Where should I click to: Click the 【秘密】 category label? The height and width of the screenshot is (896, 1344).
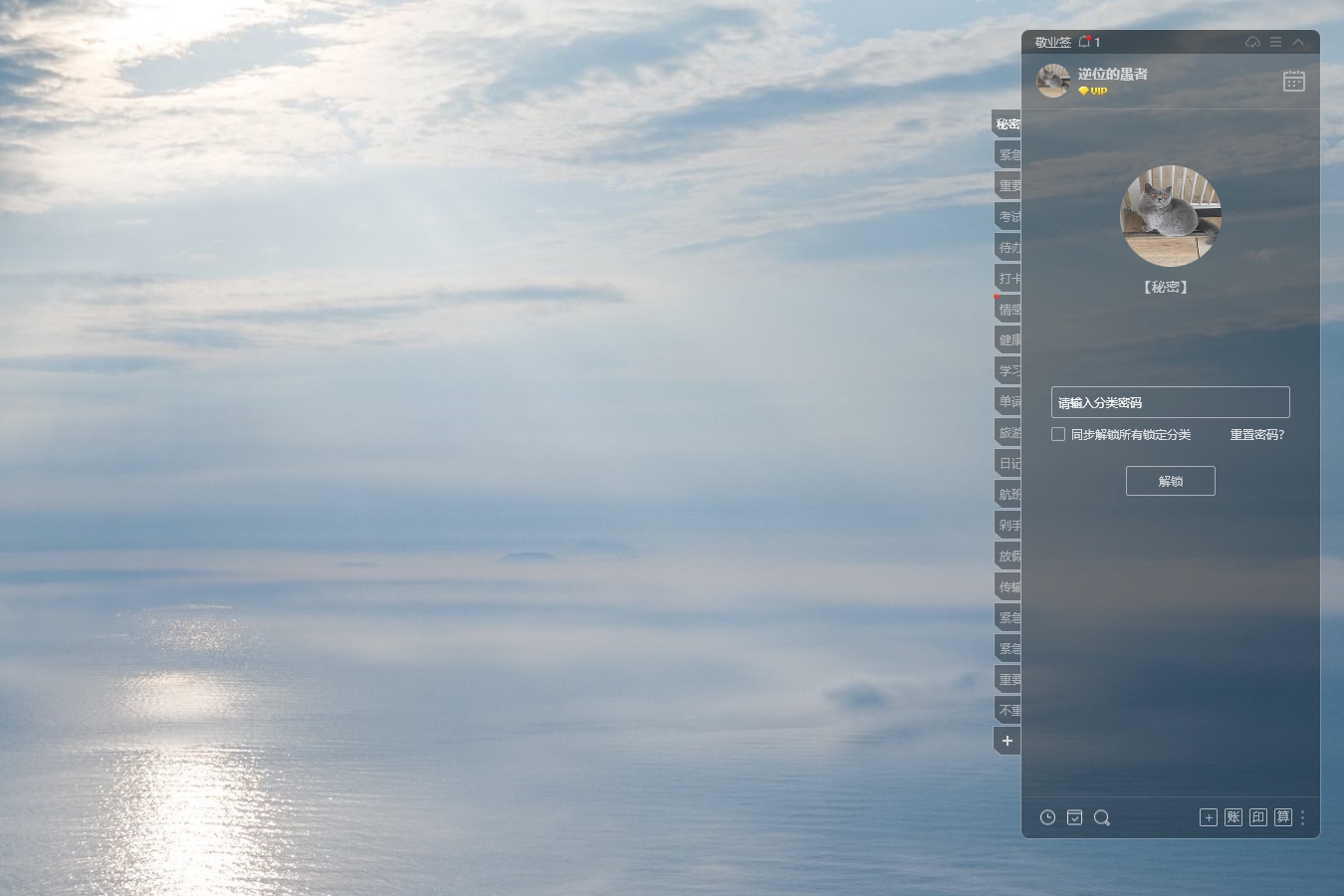coord(1166,287)
